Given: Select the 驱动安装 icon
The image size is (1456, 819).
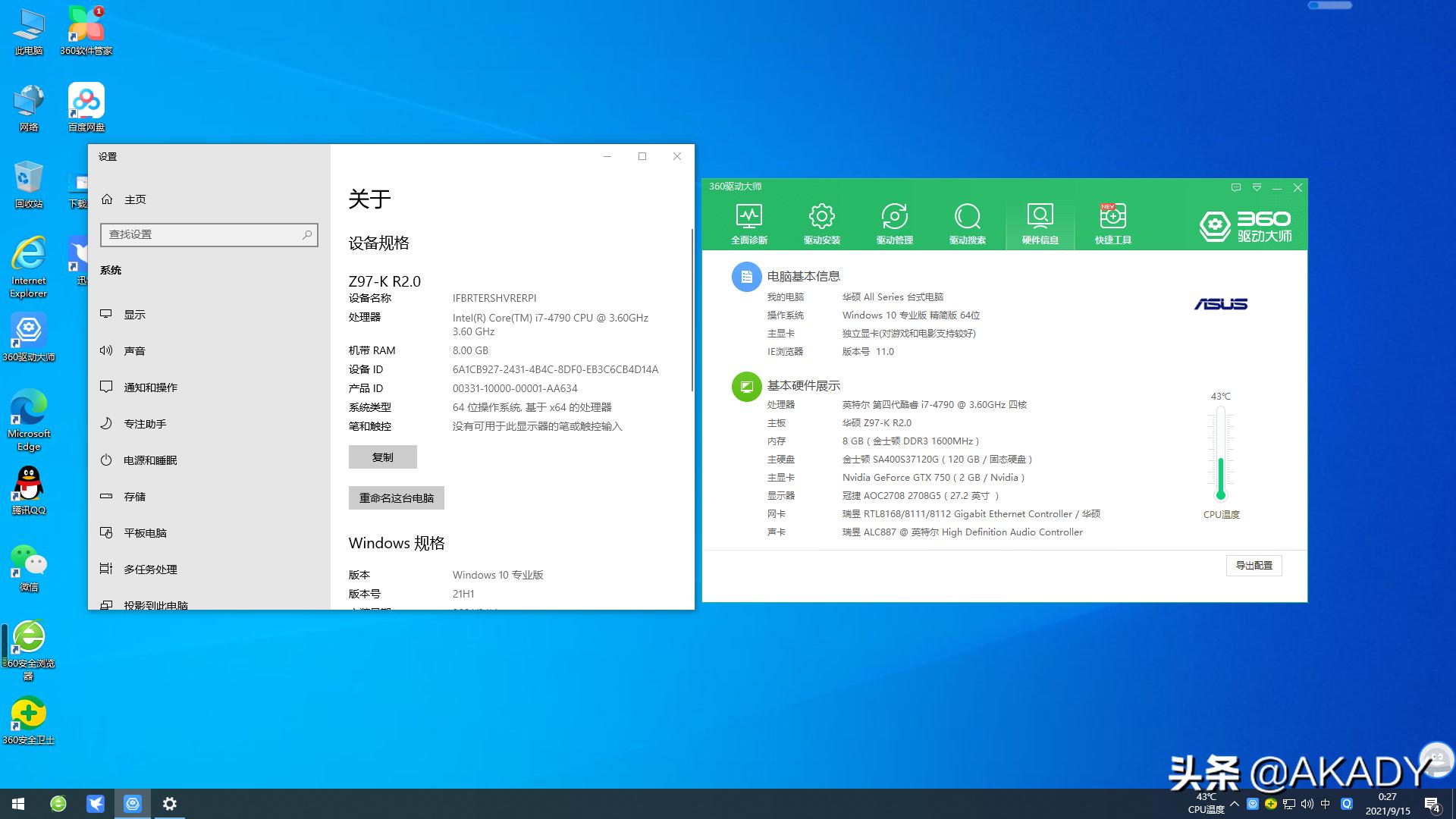Looking at the screenshot, I should coord(821,221).
